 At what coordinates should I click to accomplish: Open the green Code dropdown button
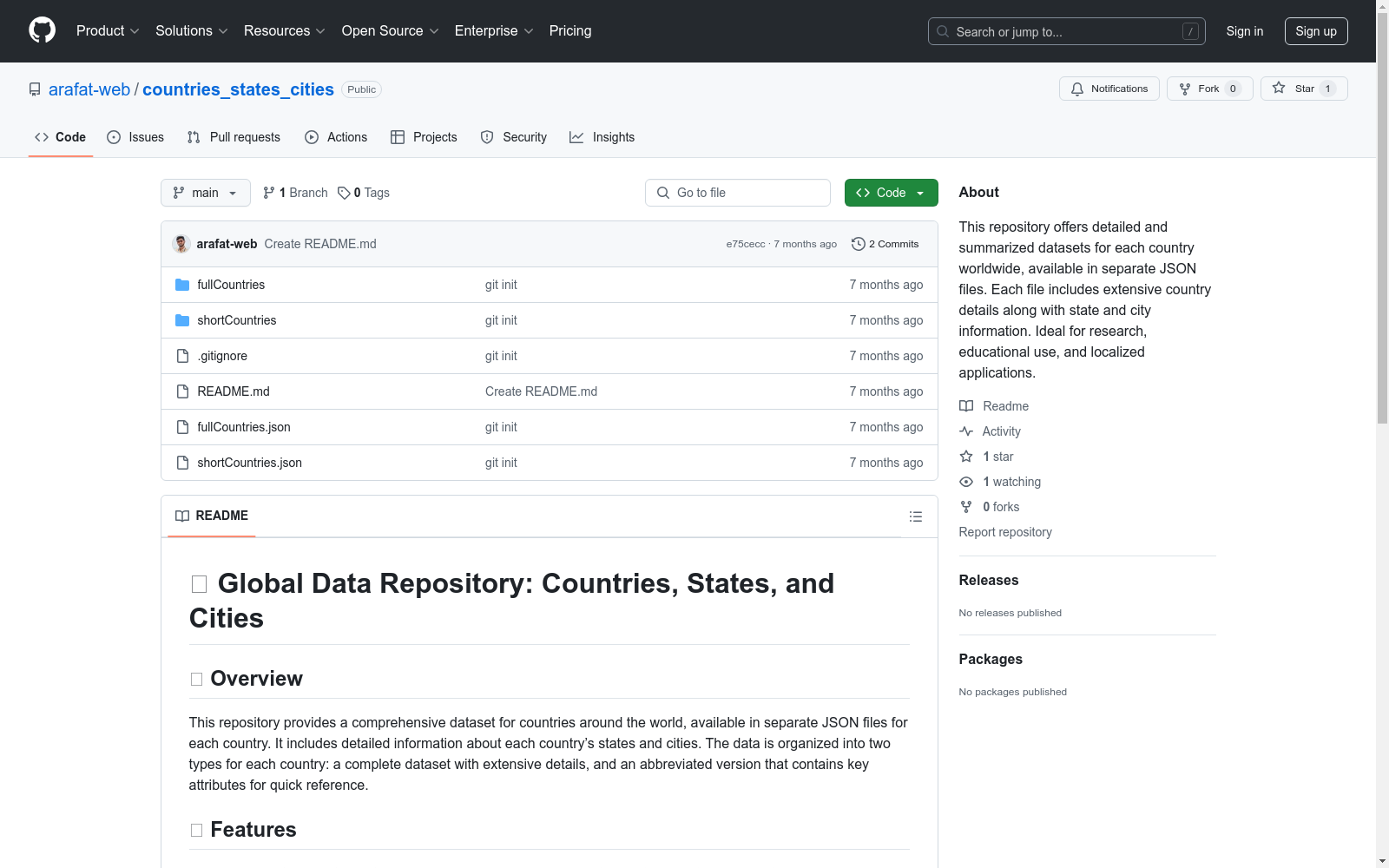891,193
